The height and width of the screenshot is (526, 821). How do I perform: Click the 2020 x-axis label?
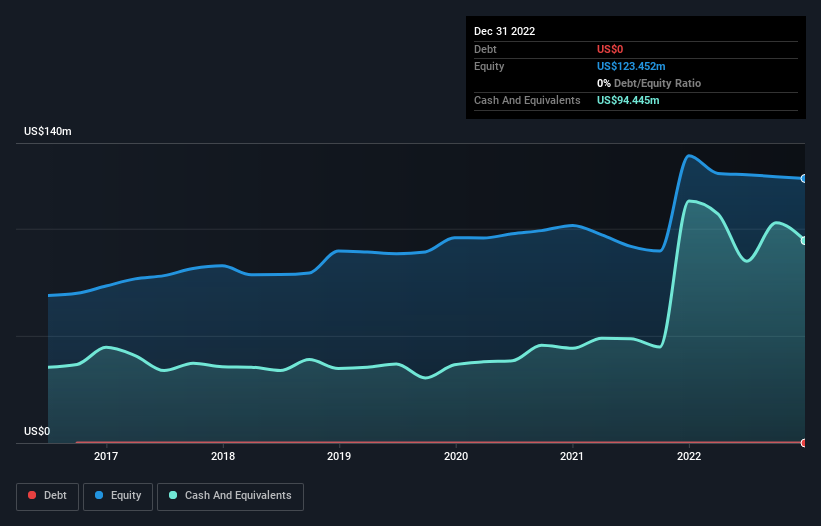pyautogui.click(x=456, y=456)
